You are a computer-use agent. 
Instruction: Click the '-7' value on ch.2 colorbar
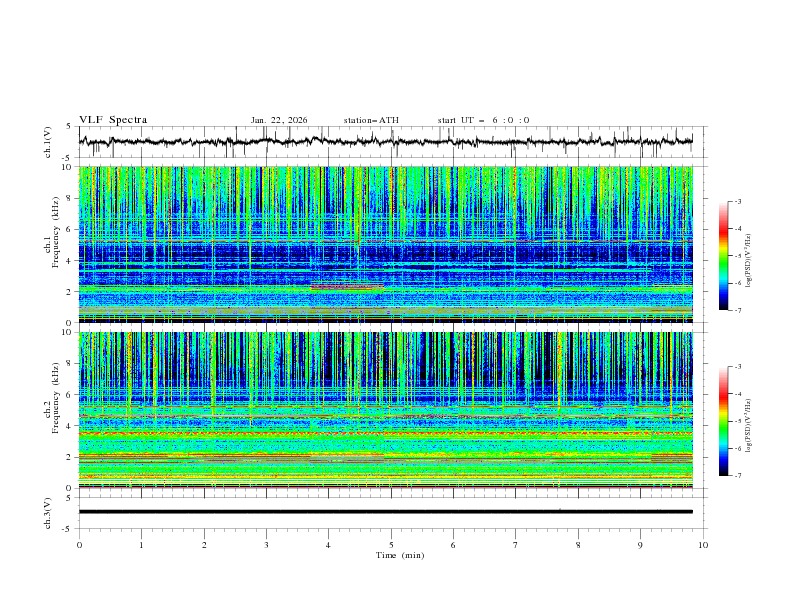tap(738, 476)
